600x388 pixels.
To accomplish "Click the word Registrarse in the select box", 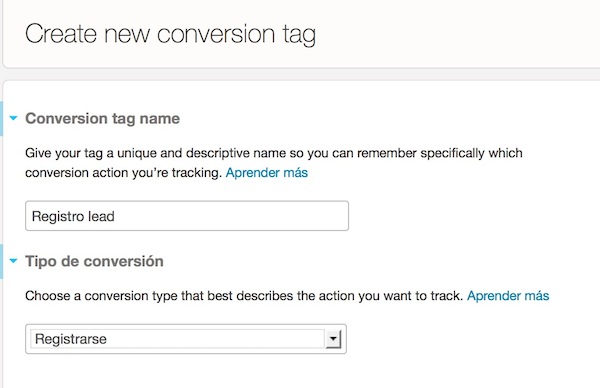I will [71, 339].
